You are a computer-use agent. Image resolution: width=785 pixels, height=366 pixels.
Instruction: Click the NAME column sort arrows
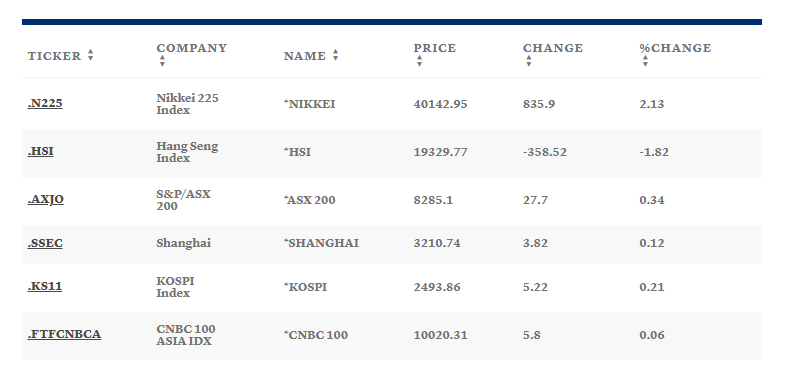point(335,55)
